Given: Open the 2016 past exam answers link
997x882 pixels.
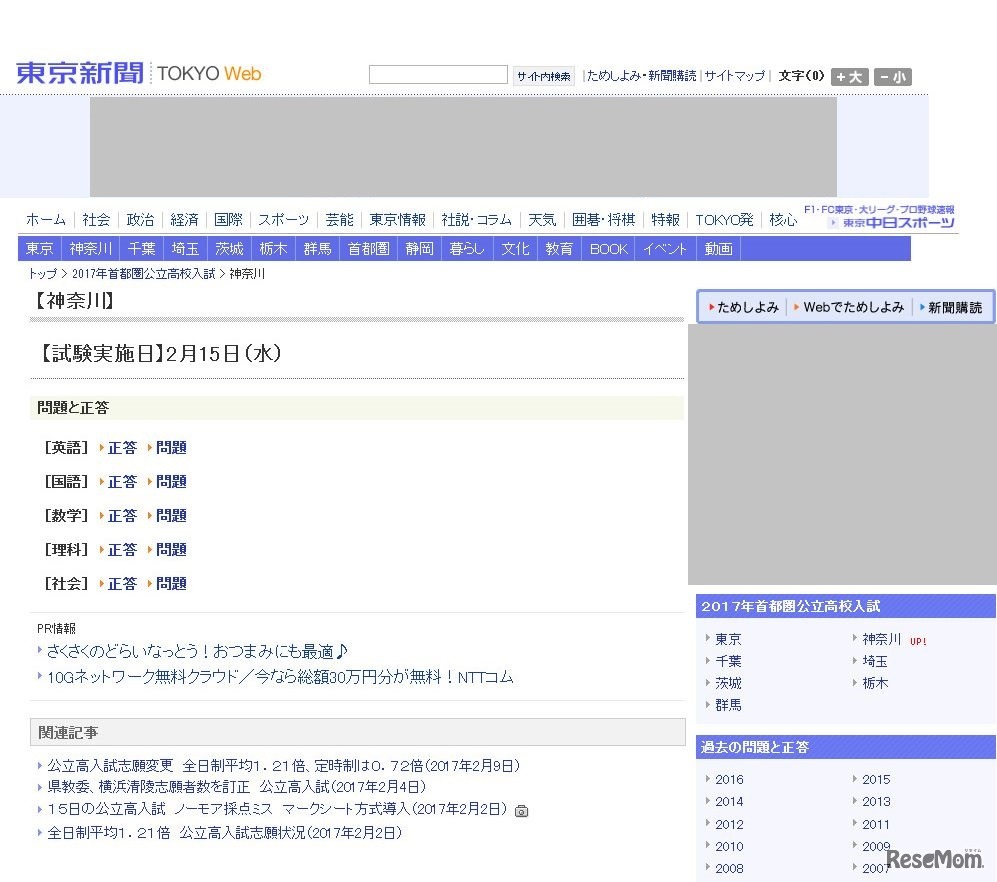Looking at the screenshot, I should click(729, 779).
